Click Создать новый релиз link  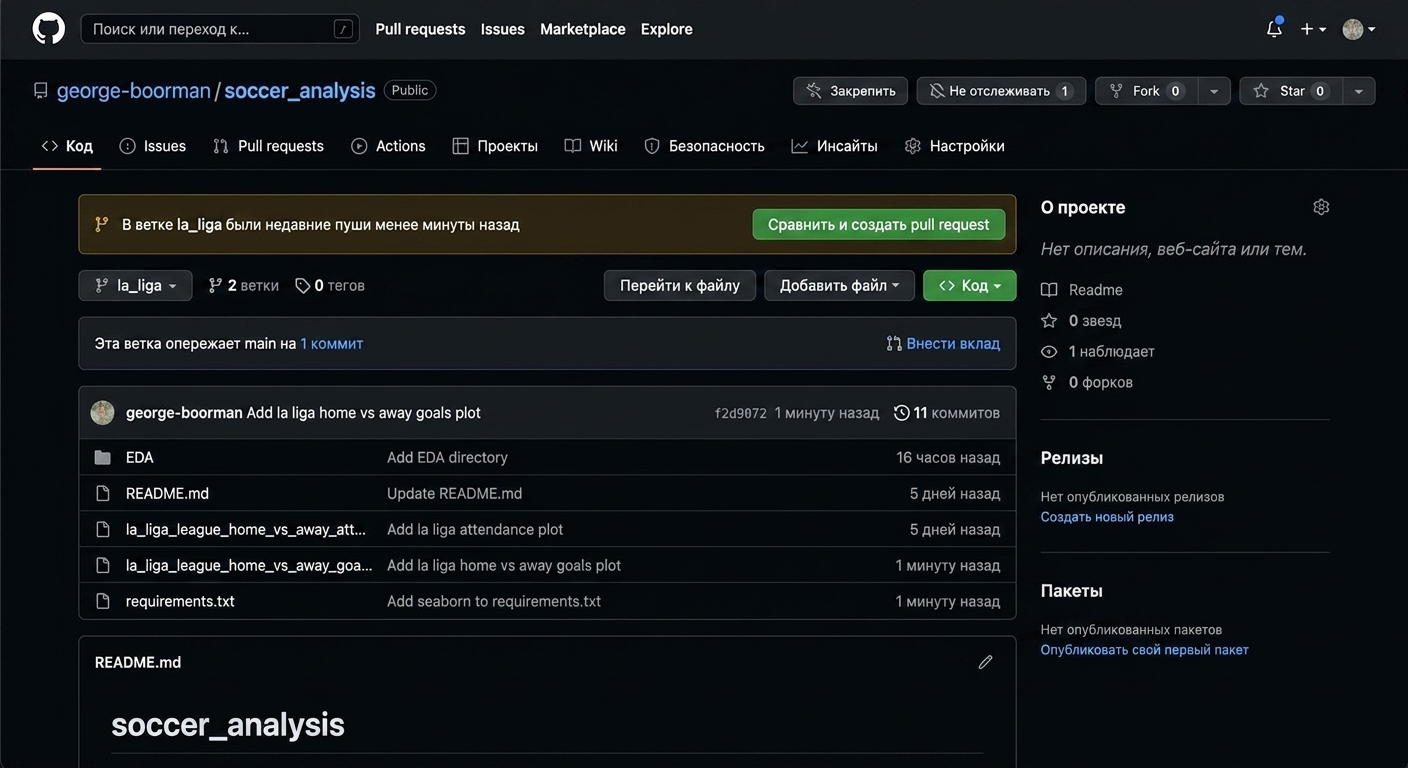(1107, 517)
